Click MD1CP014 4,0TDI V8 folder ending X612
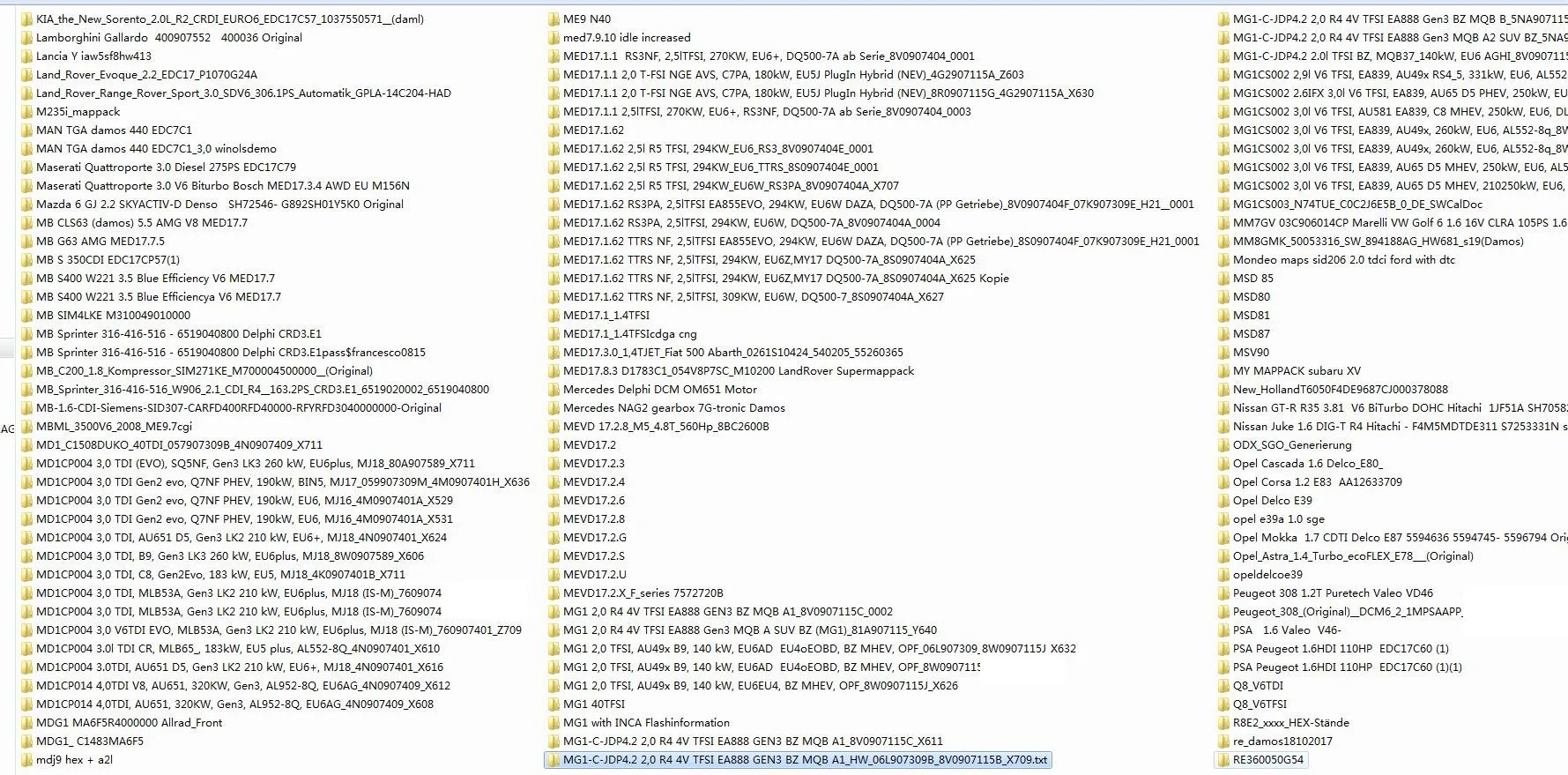Viewport: 1568px width, 775px height. tap(243, 686)
